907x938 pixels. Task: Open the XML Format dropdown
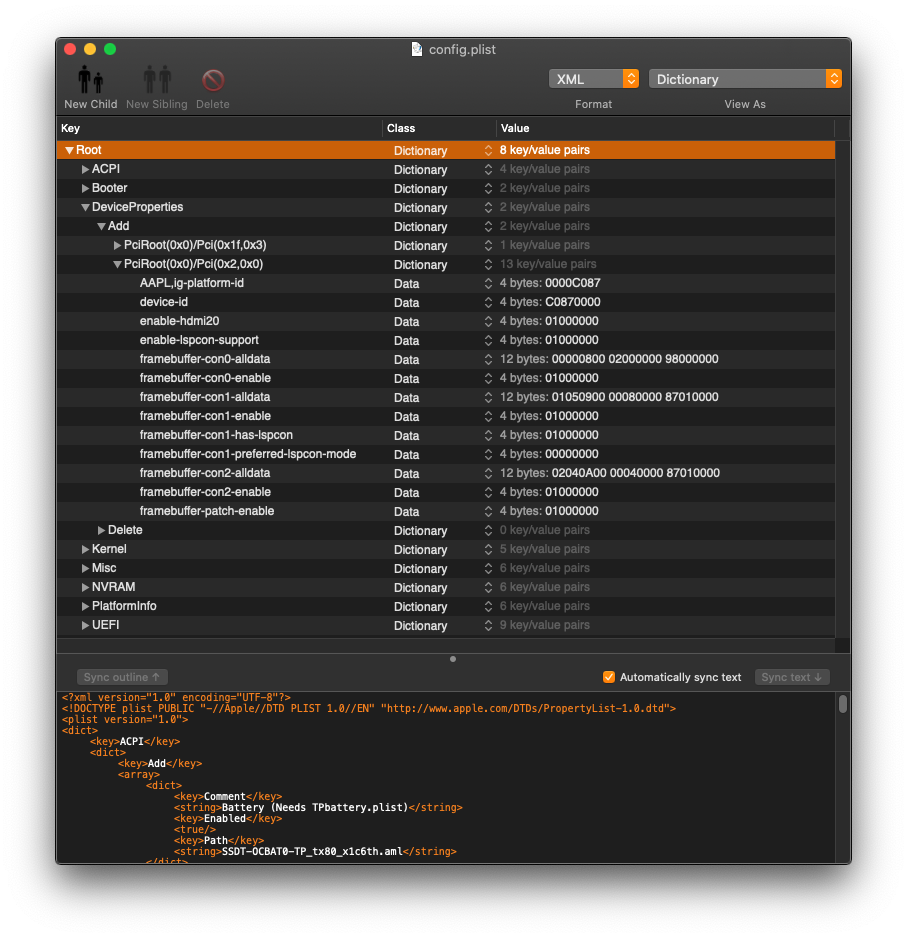click(593, 77)
